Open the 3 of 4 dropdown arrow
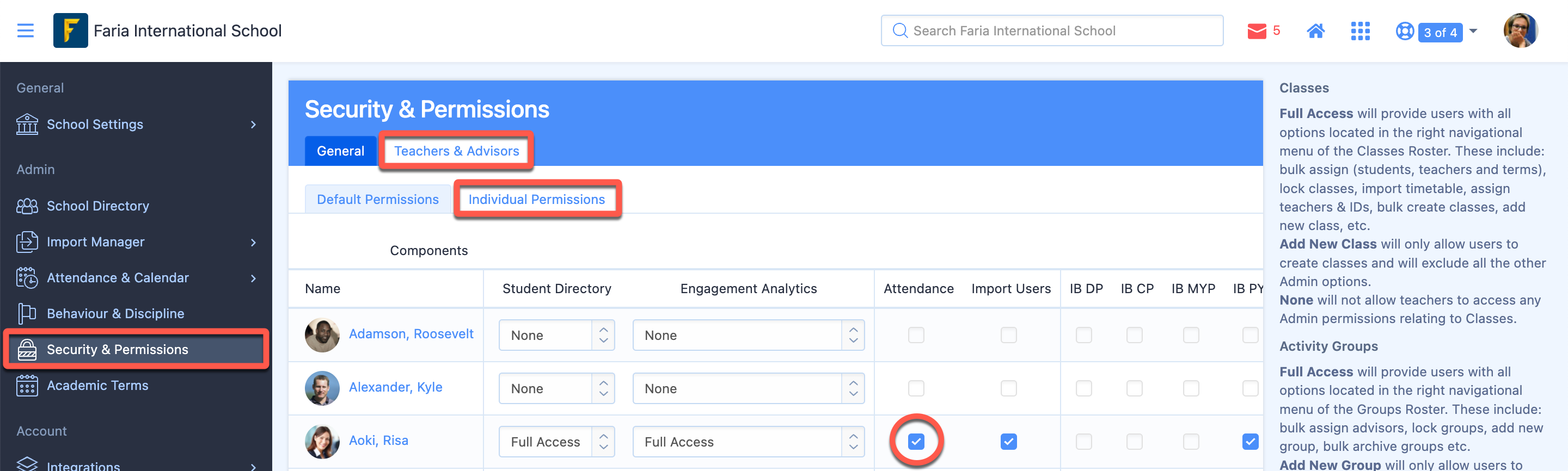Viewport: 1568px width, 471px height. pyautogui.click(x=1473, y=30)
